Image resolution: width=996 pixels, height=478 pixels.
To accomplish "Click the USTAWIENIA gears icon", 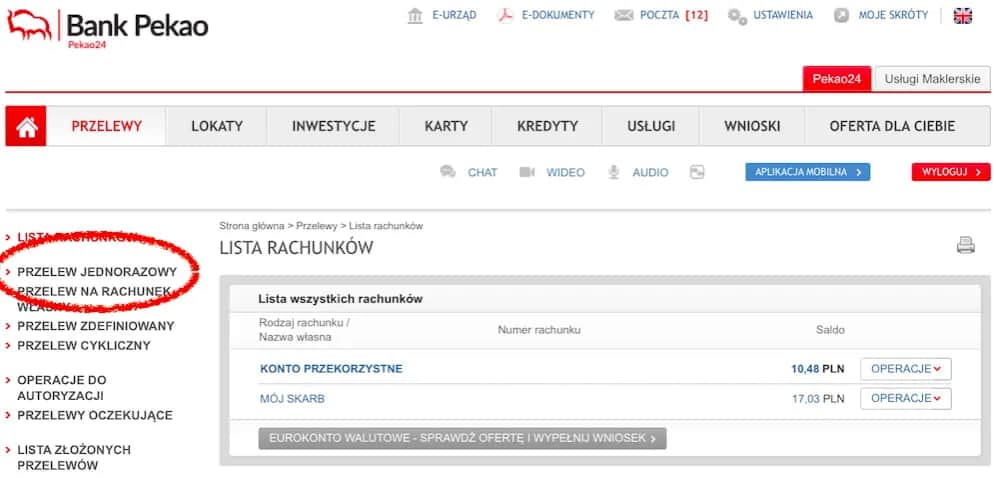I will 737,16.
